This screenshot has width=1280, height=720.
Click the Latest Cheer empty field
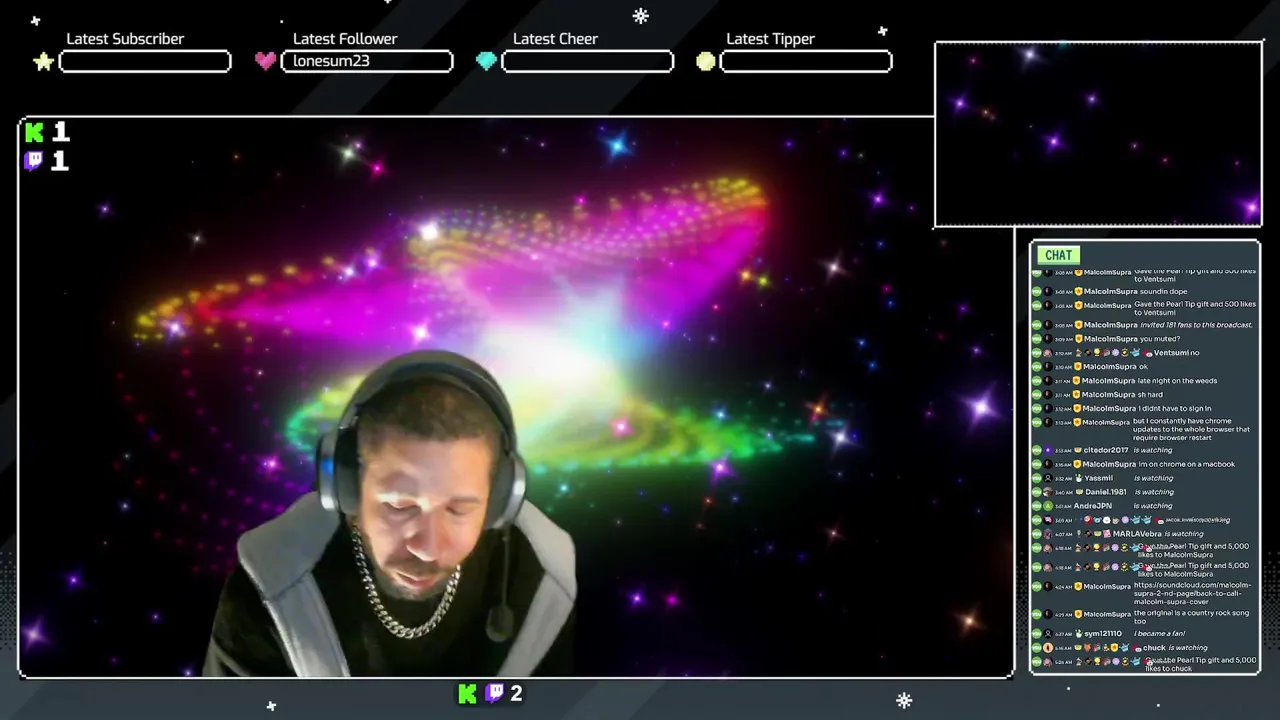[587, 62]
